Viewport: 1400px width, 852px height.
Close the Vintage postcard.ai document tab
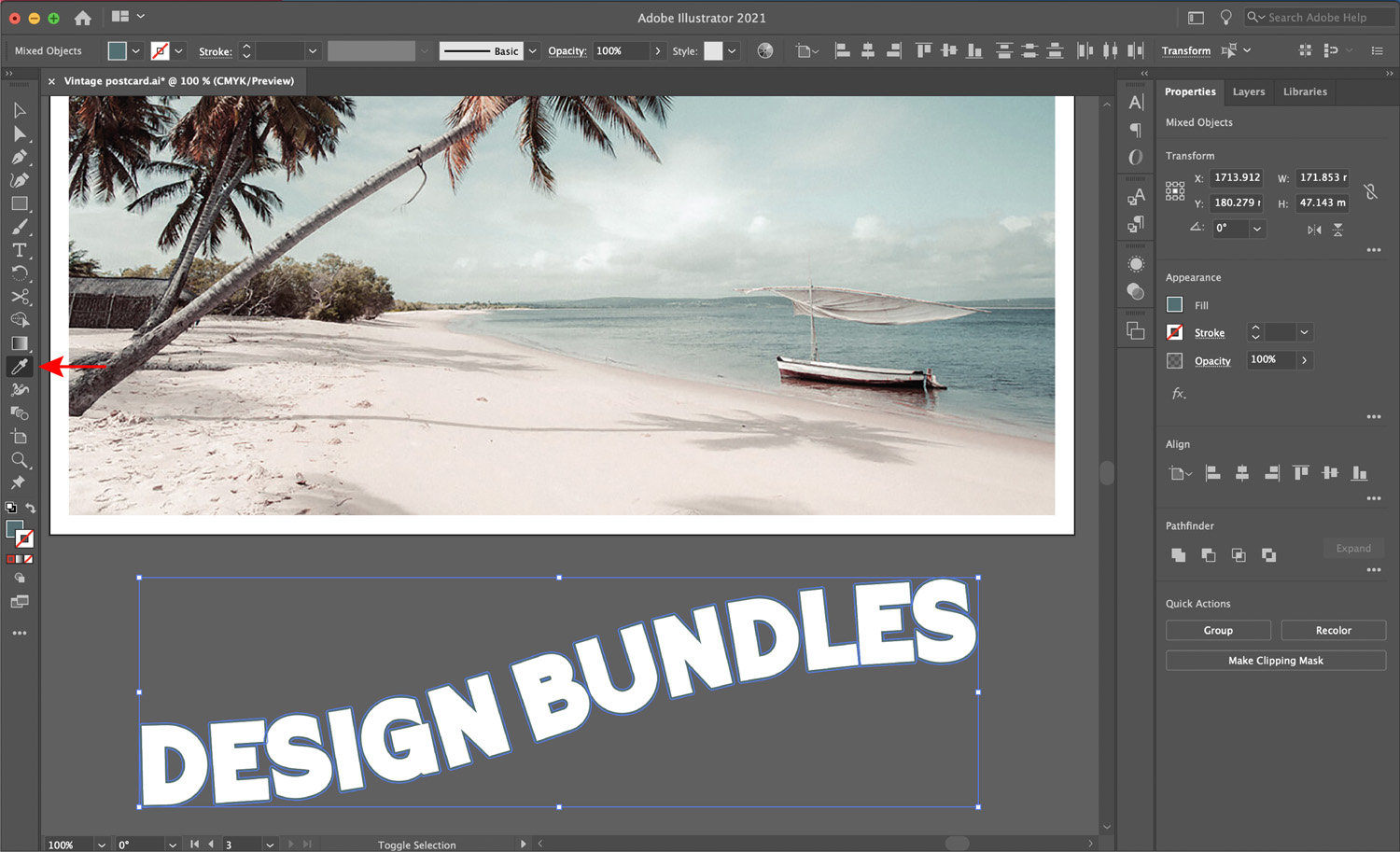tap(51, 81)
